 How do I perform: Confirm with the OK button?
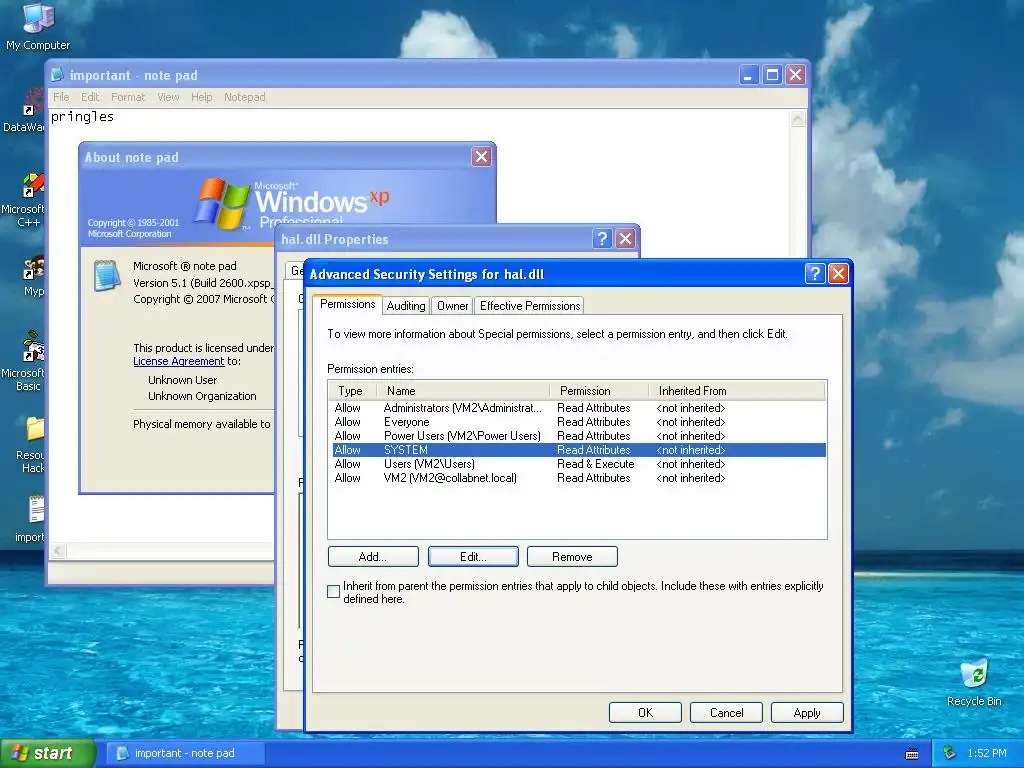pos(645,712)
